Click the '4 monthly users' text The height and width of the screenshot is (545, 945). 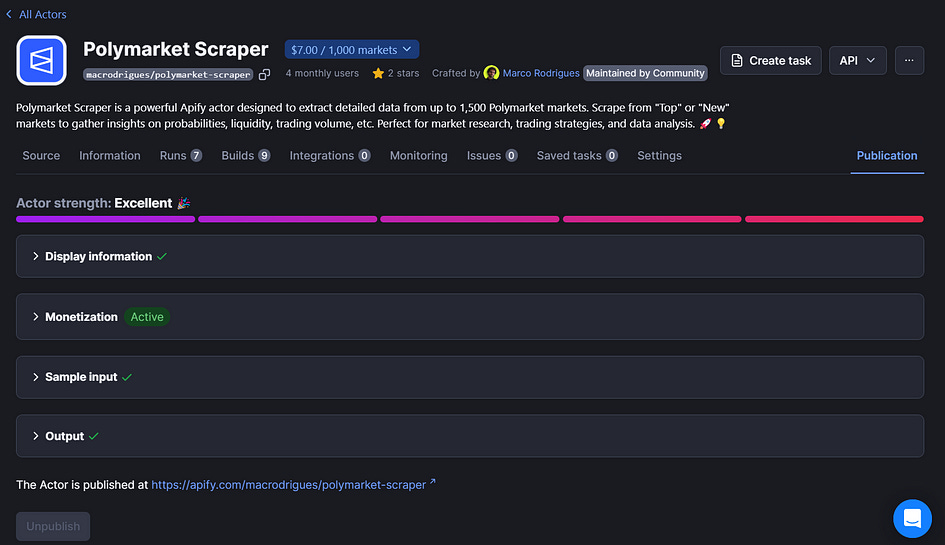pyautogui.click(x=322, y=73)
